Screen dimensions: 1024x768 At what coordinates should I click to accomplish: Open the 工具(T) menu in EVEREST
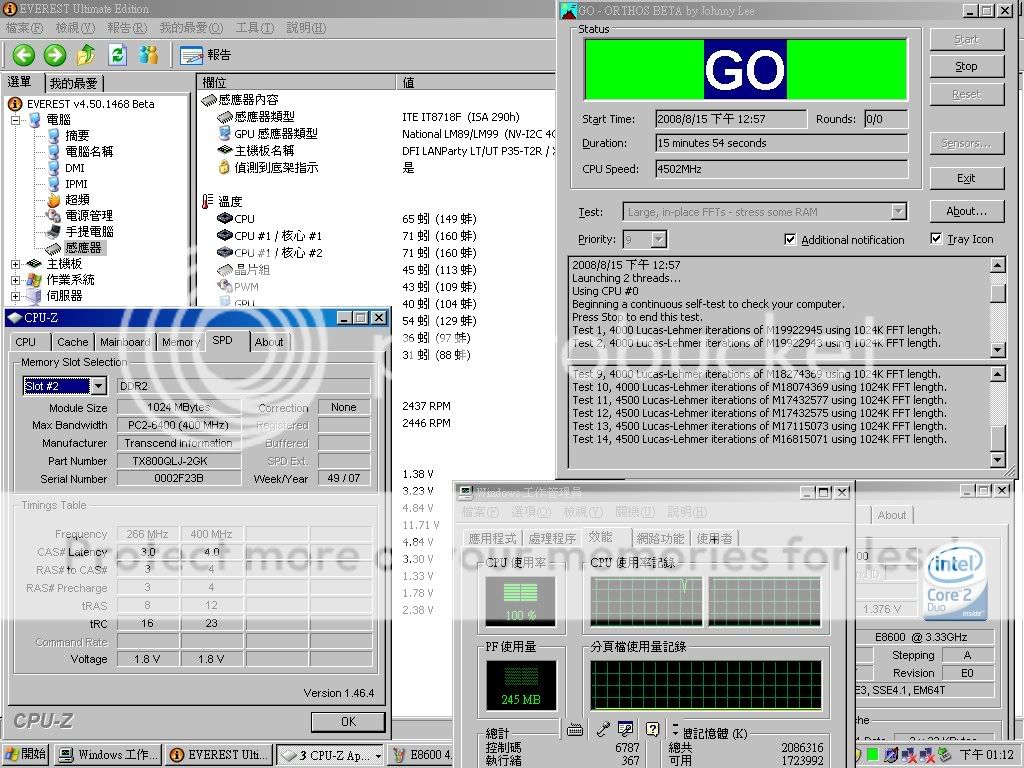click(x=254, y=28)
